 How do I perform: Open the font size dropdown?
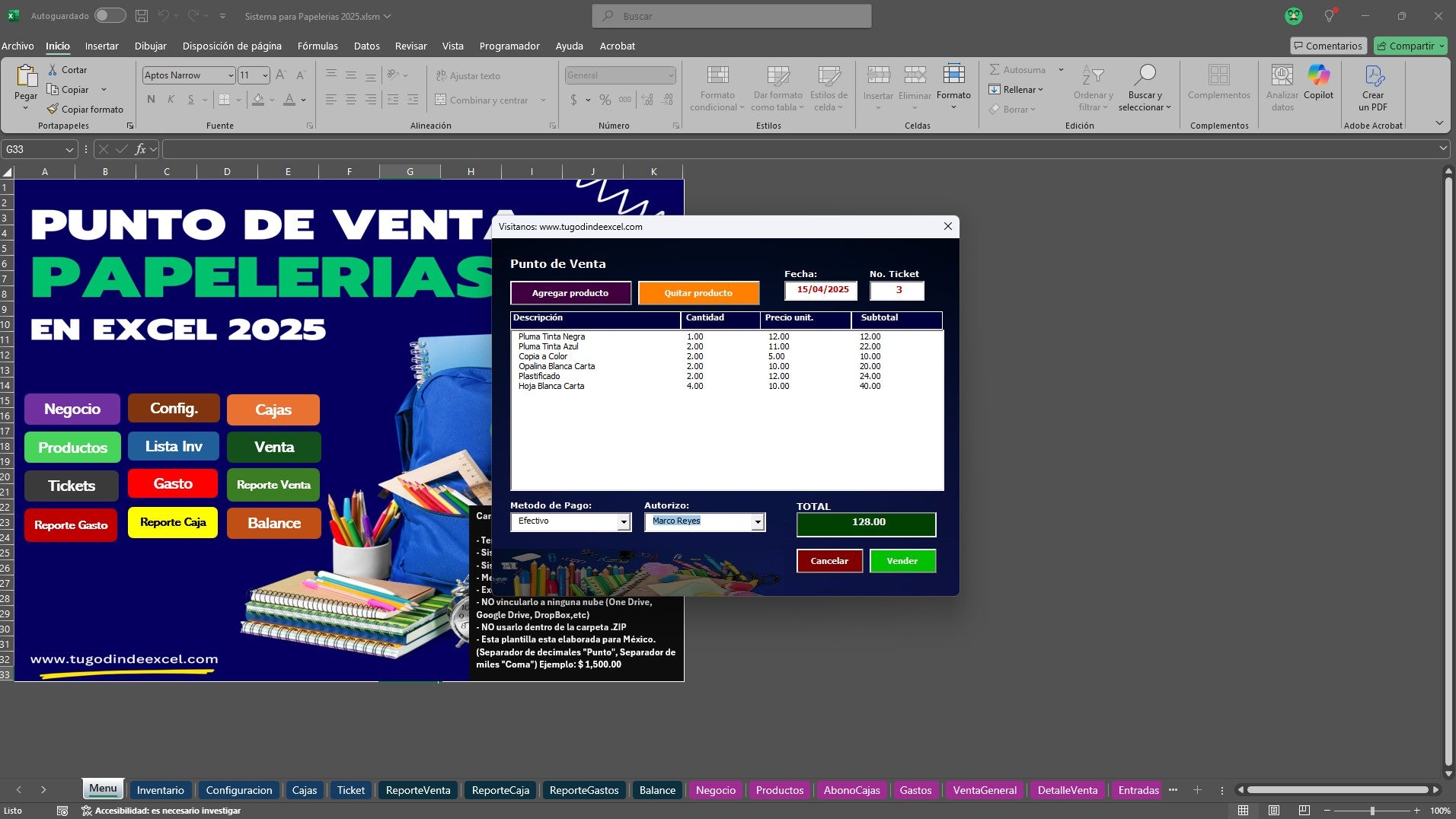pyautogui.click(x=265, y=75)
